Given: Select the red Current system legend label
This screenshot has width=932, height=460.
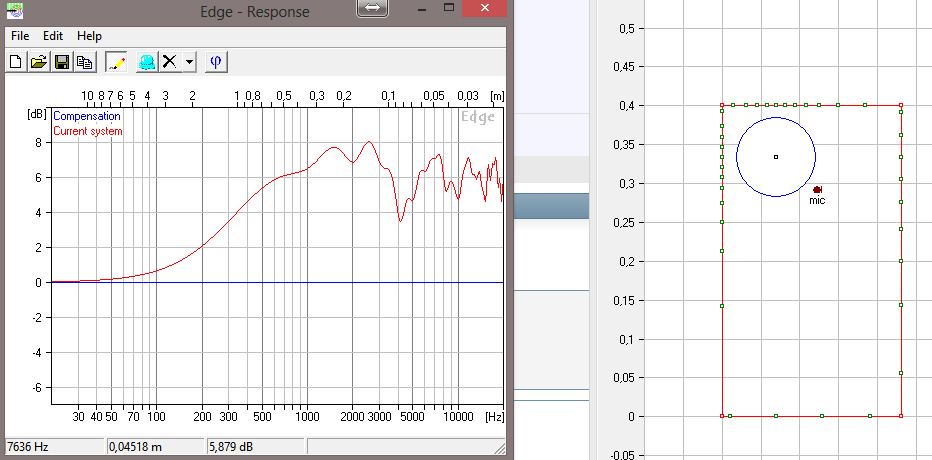Looking at the screenshot, I should (88, 131).
